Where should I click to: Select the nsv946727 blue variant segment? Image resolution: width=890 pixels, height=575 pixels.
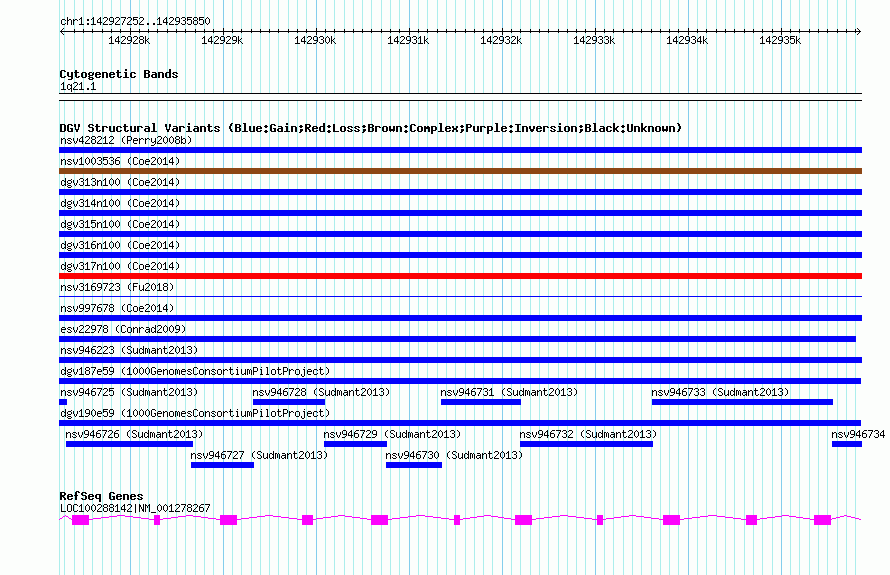click(222, 465)
